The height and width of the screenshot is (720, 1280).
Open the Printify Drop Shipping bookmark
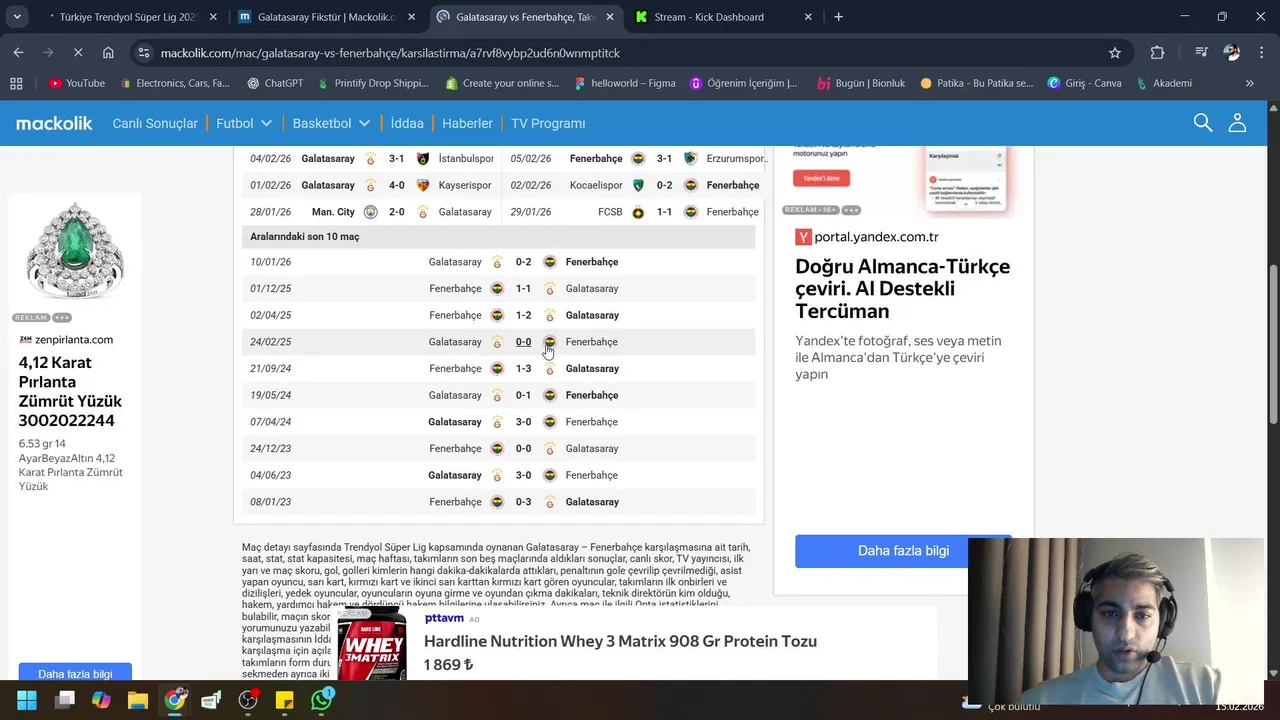[x=372, y=83]
